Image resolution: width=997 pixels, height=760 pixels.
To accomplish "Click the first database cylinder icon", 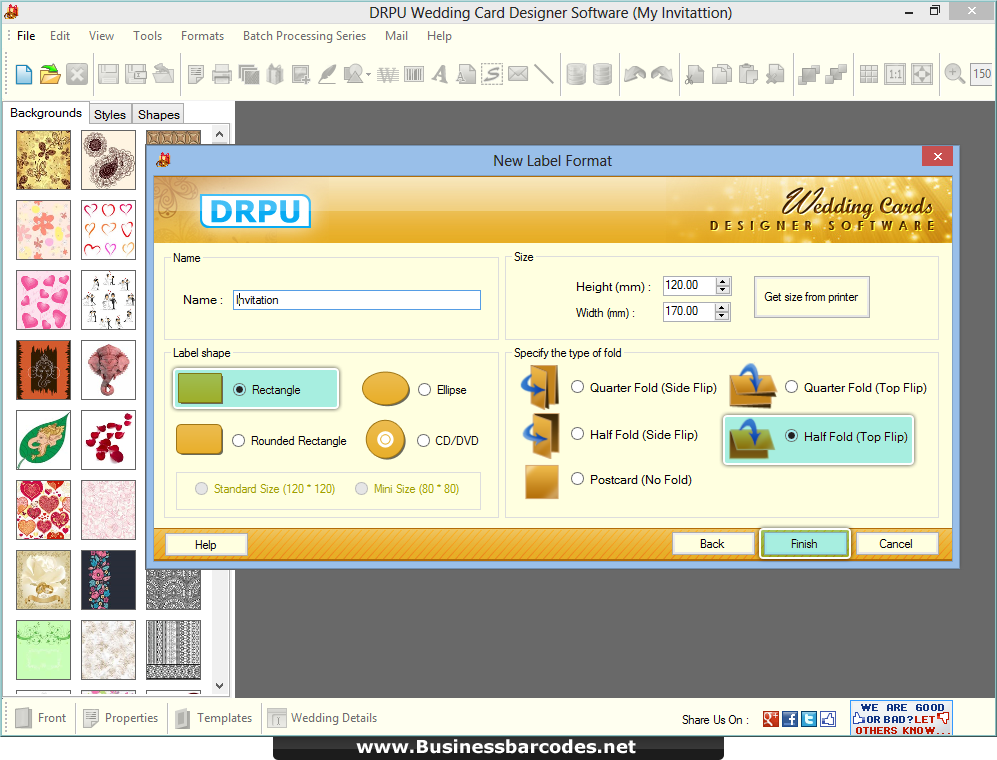I will pos(575,74).
